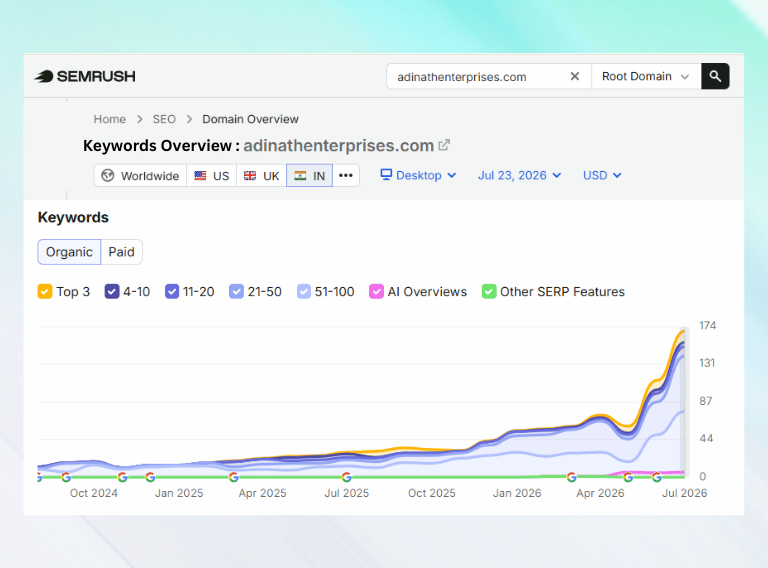The height and width of the screenshot is (568, 768).
Task: Toggle the Other SERP Features checkbox
Action: point(489,292)
